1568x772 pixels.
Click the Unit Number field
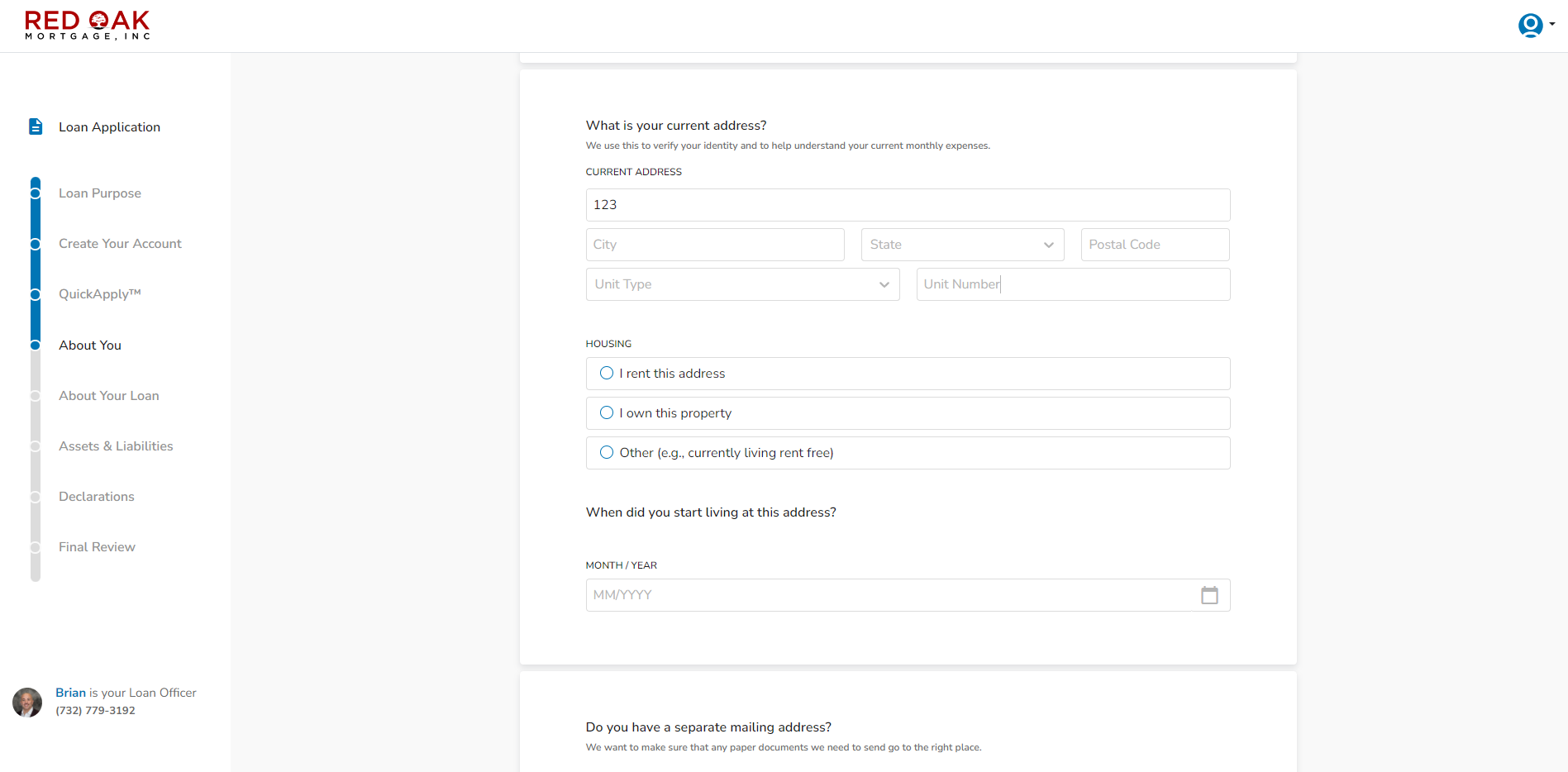click(x=1073, y=284)
